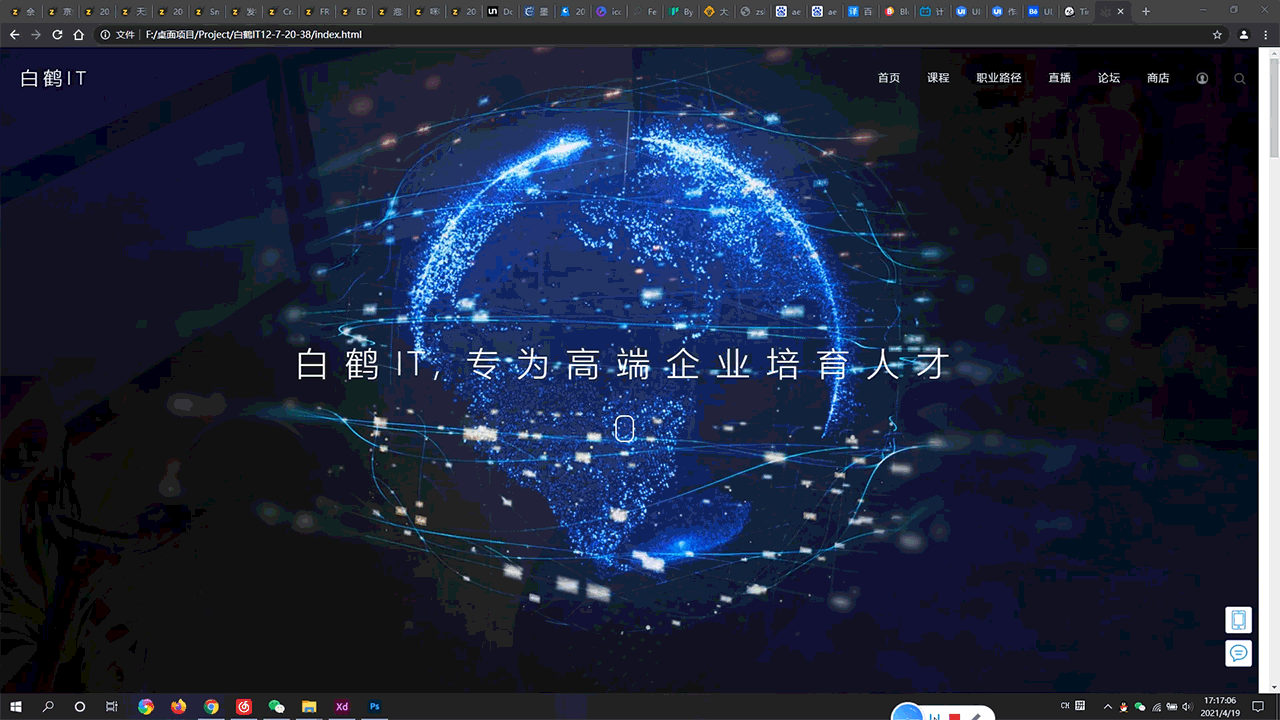Image resolution: width=1280 pixels, height=720 pixels.
Task: Toggle the bookmark star in the address bar
Action: [1217, 34]
